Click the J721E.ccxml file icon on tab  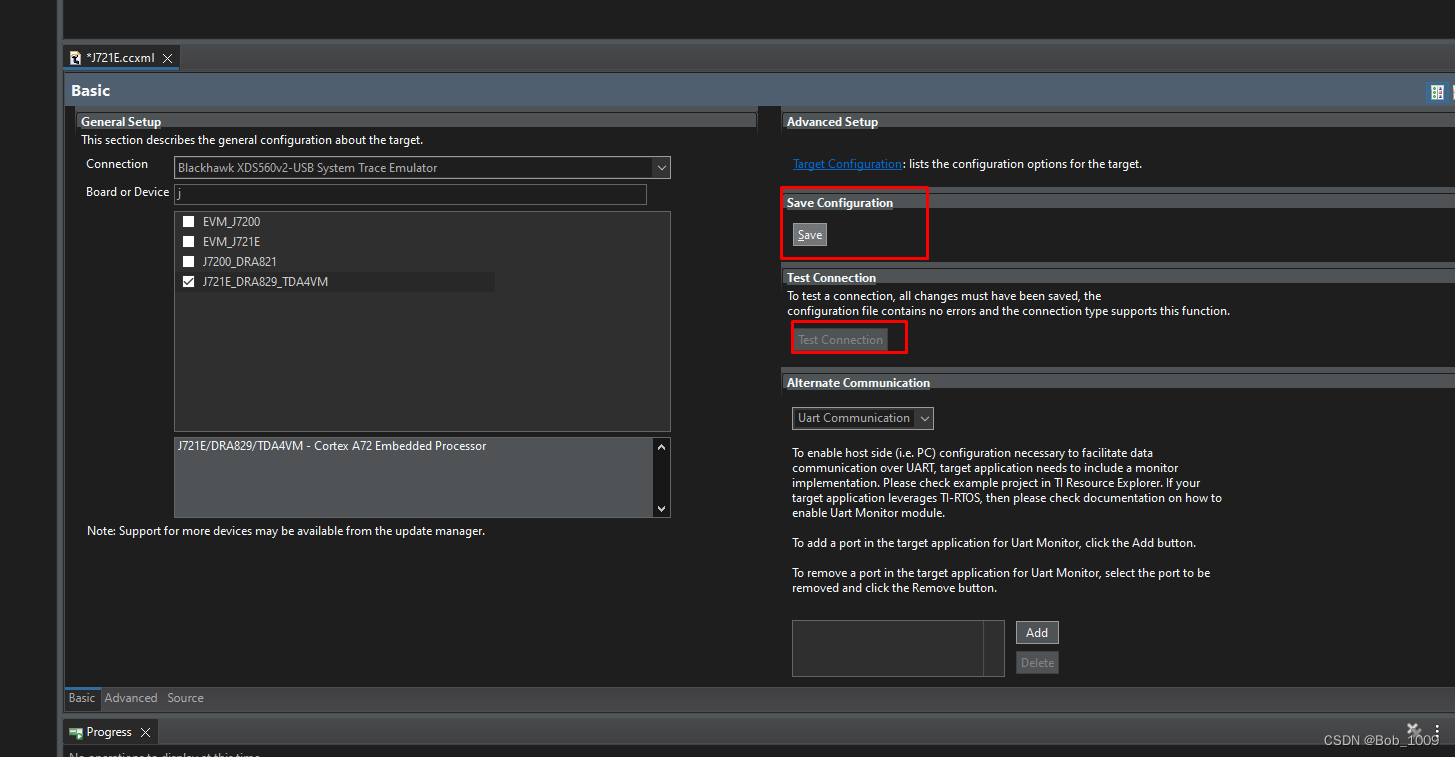click(75, 58)
